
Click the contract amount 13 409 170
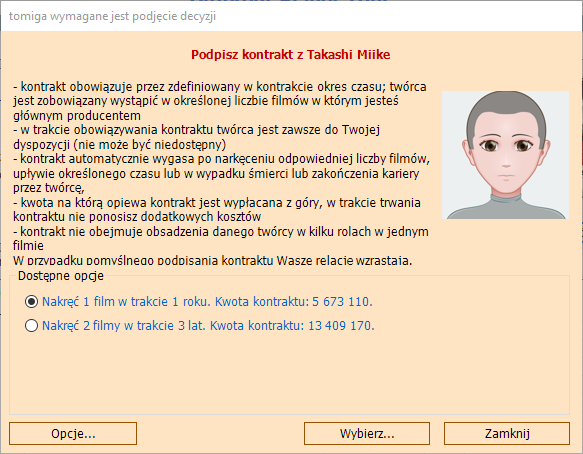click(x=341, y=326)
